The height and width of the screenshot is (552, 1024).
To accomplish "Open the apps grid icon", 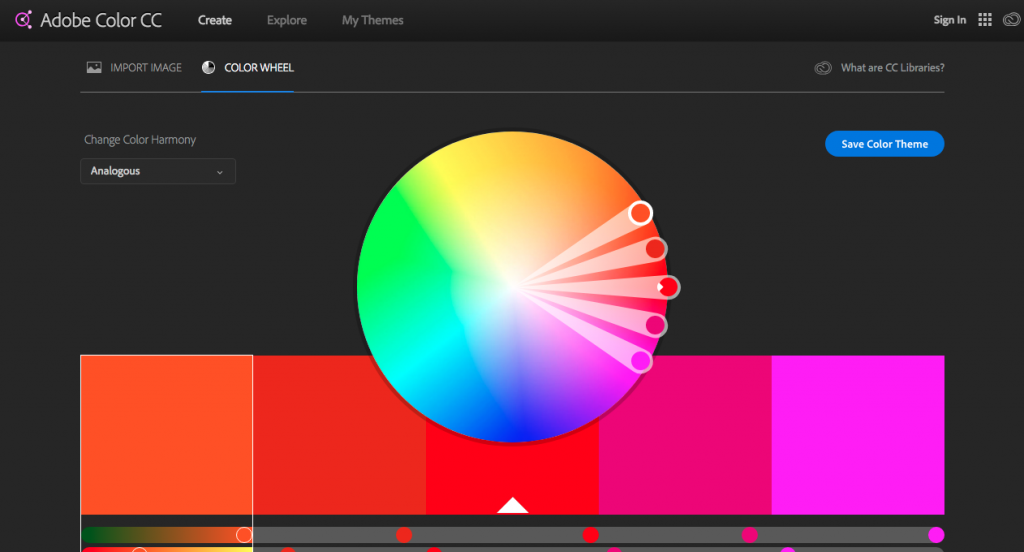I will click(985, 20).
